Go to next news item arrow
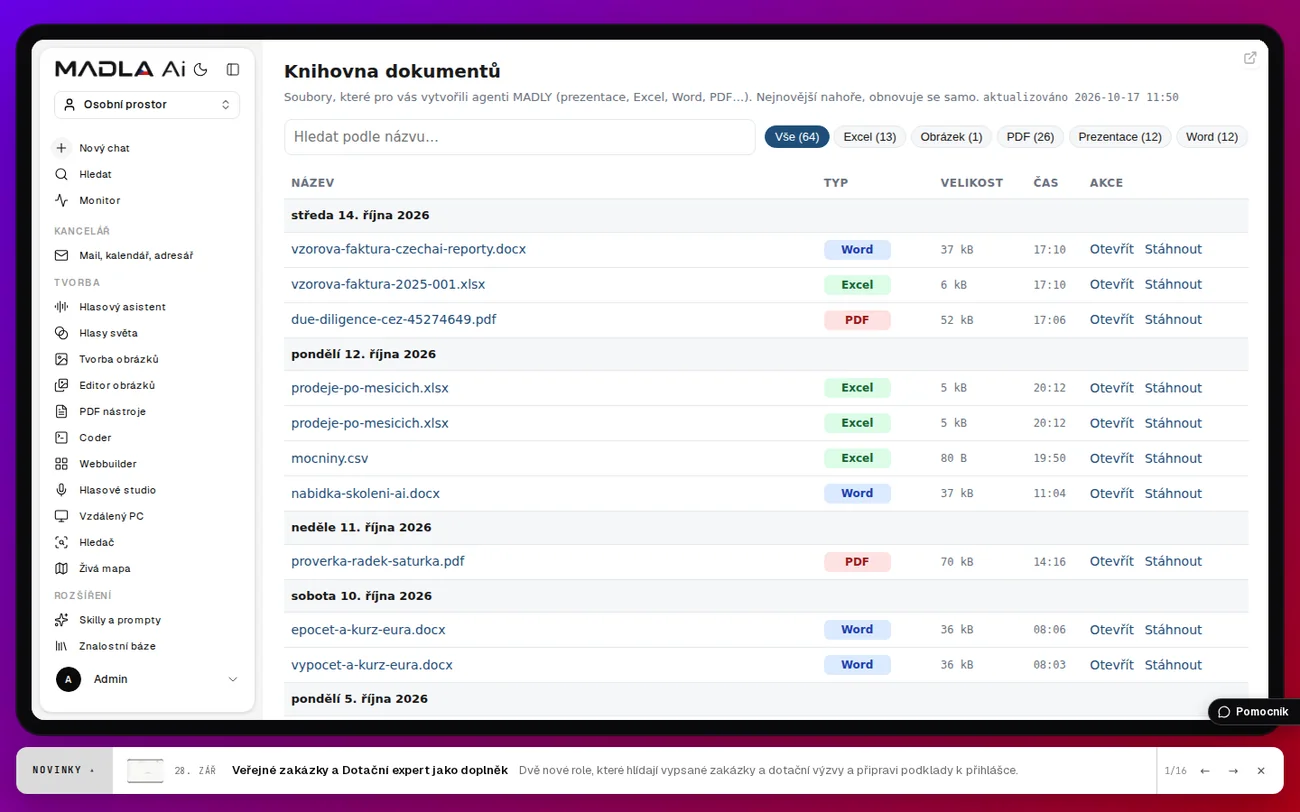The image size is (1300, 812). [x=1233, y=771]
